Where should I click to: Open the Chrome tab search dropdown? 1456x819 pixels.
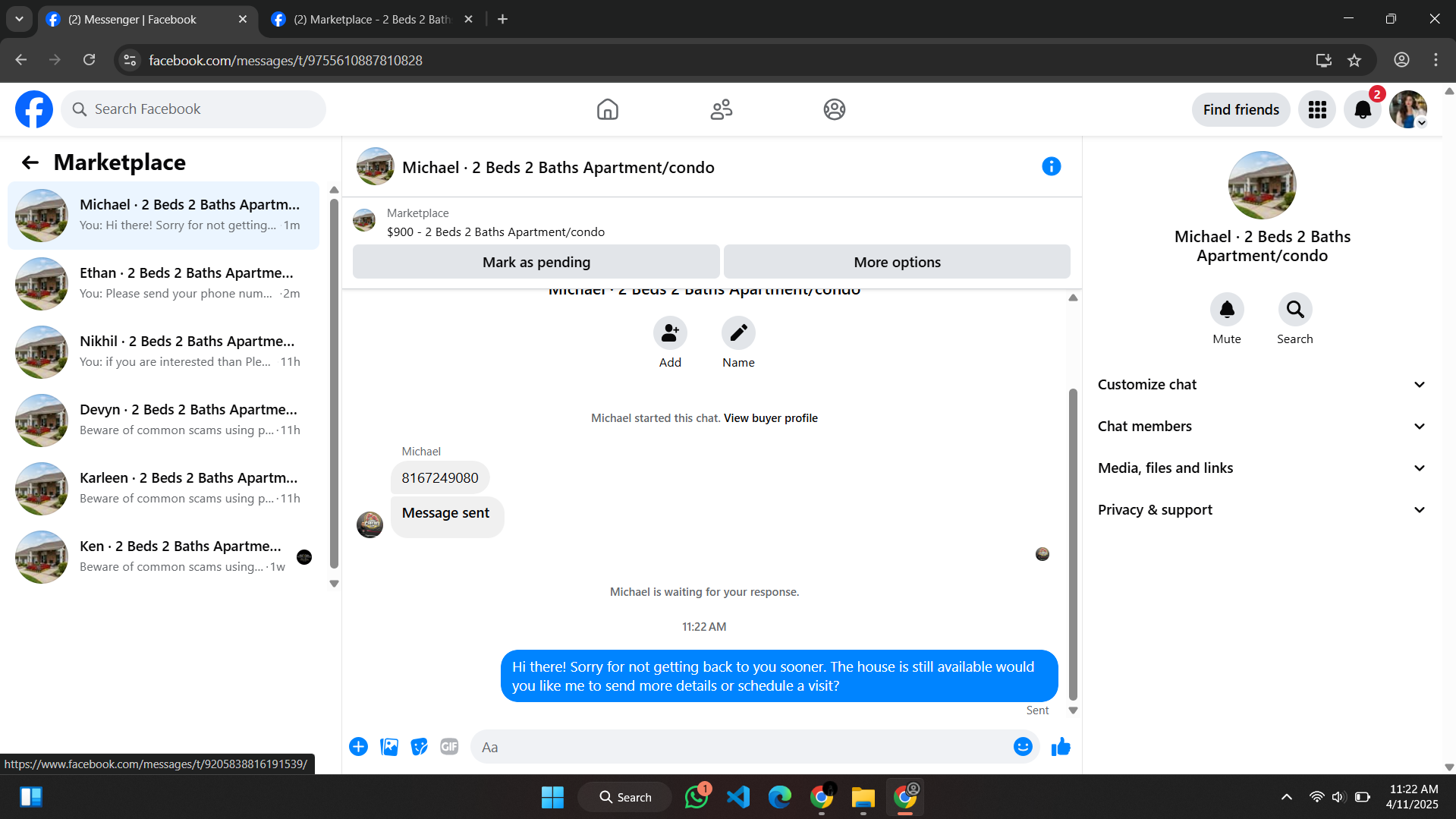pyautogui.click(x=19, y=19)
